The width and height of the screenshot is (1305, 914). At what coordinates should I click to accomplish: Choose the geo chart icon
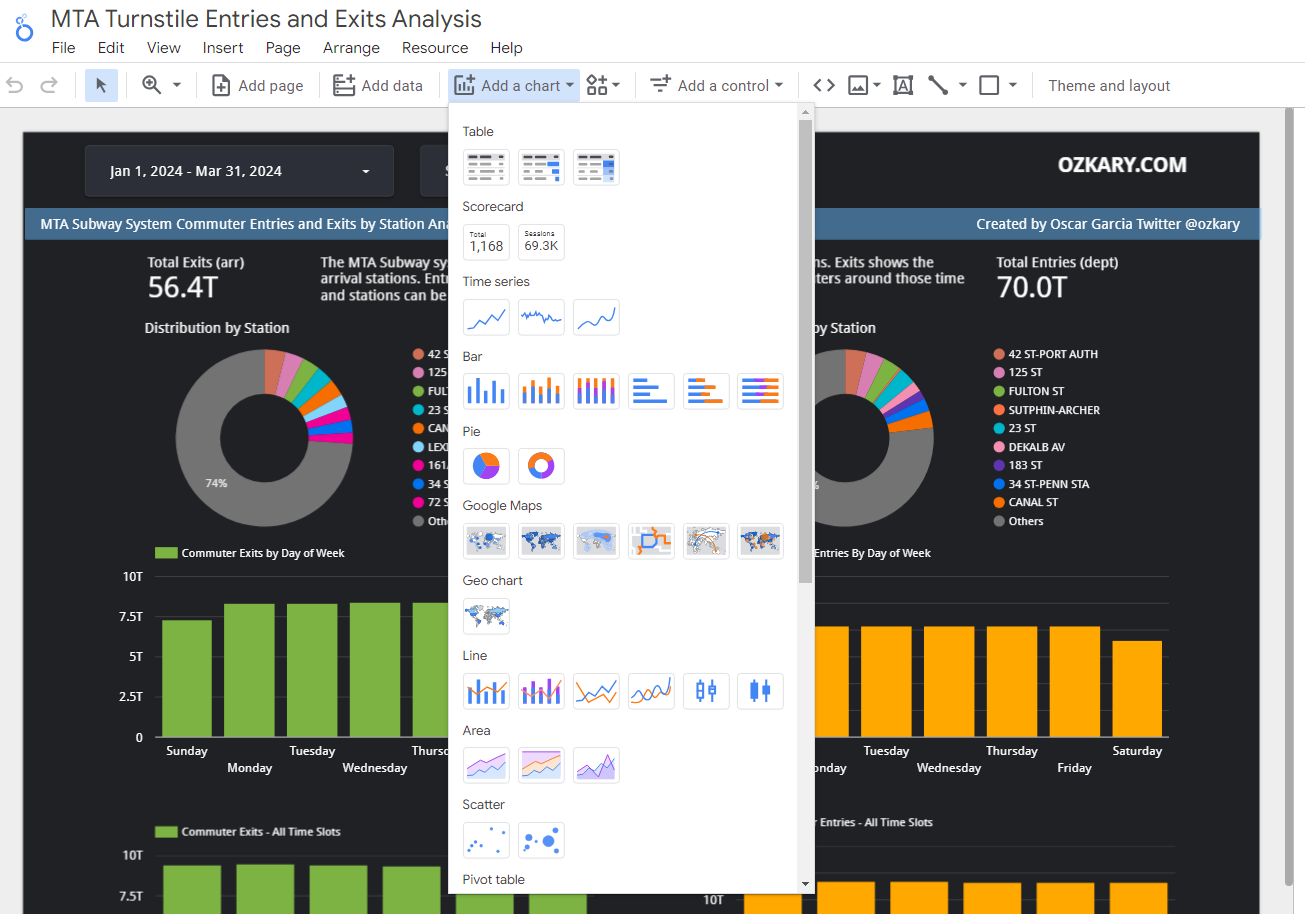point(487,616)
